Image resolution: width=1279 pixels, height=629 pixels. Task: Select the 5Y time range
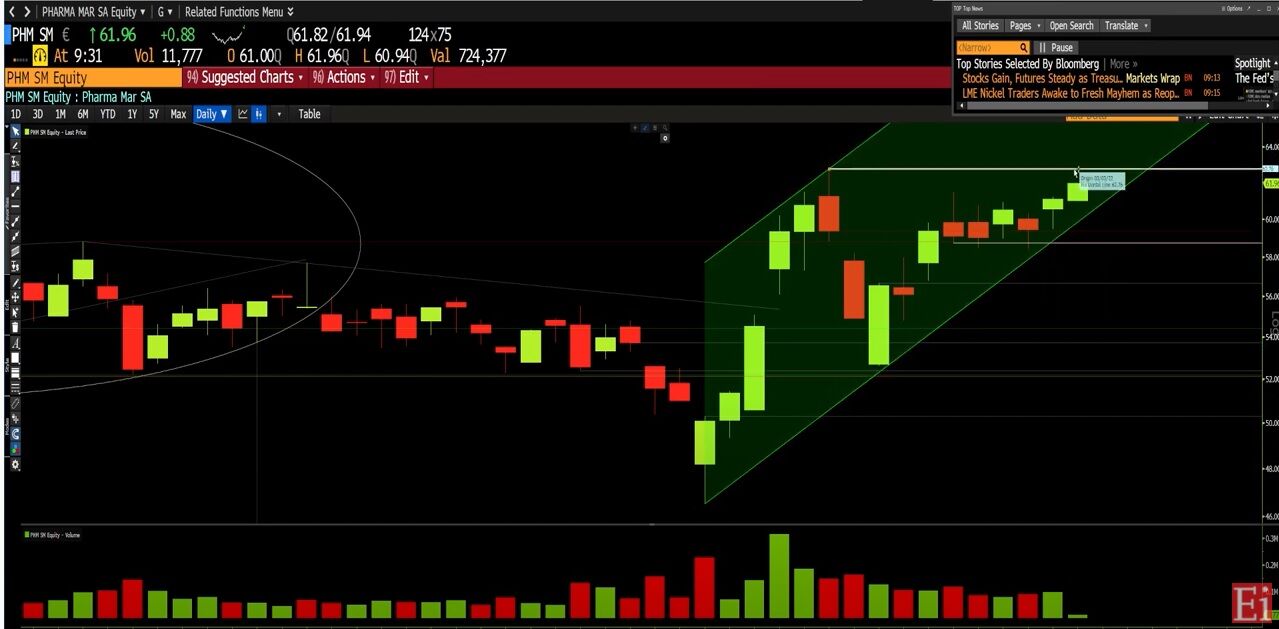(x=154, y=114)
